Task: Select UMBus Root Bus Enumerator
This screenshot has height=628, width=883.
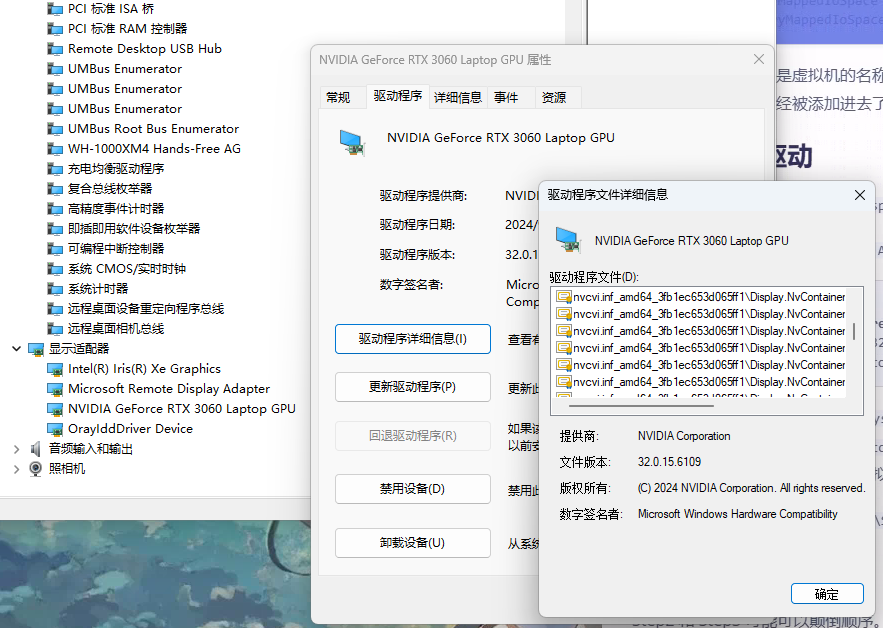Action: (x=153, y=129)
